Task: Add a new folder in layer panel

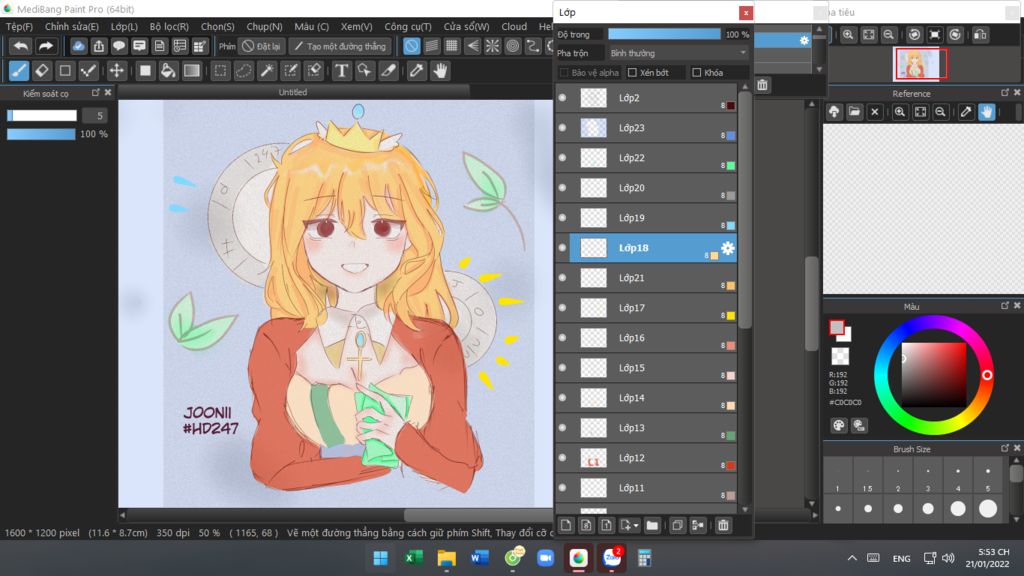Action: click(652, 525)
